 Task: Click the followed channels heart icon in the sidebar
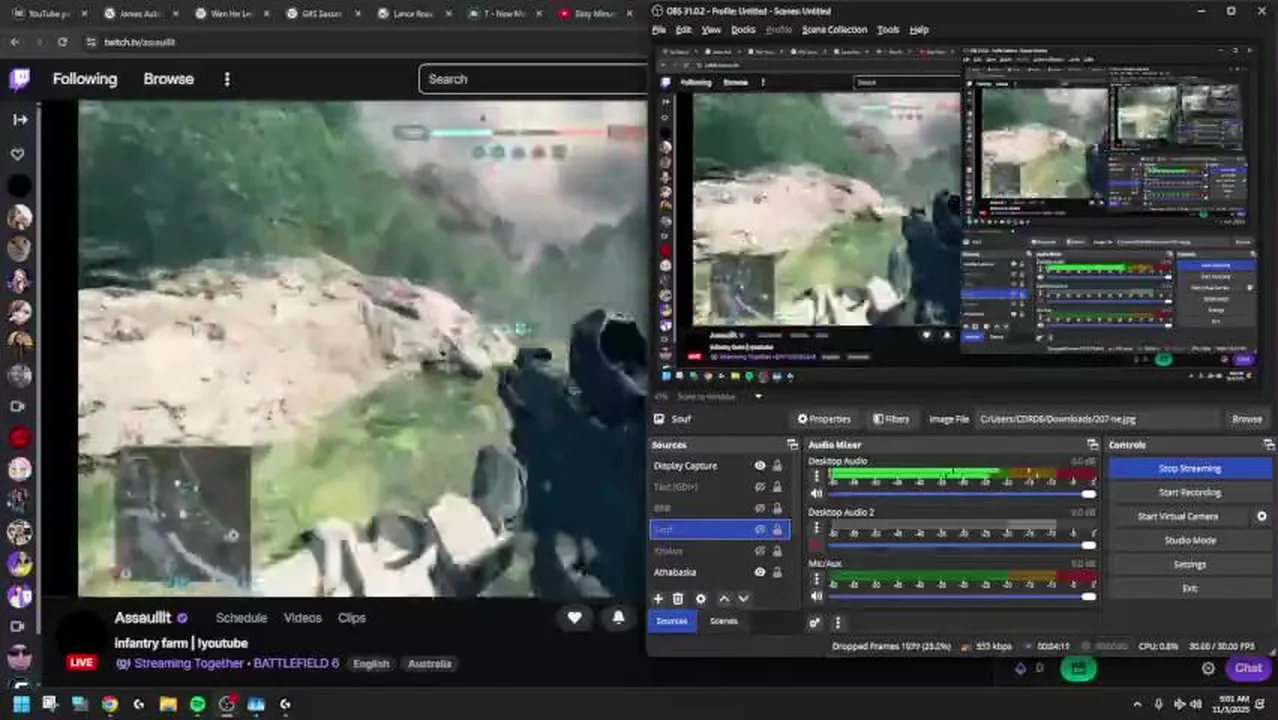click(x=17, y=154)
